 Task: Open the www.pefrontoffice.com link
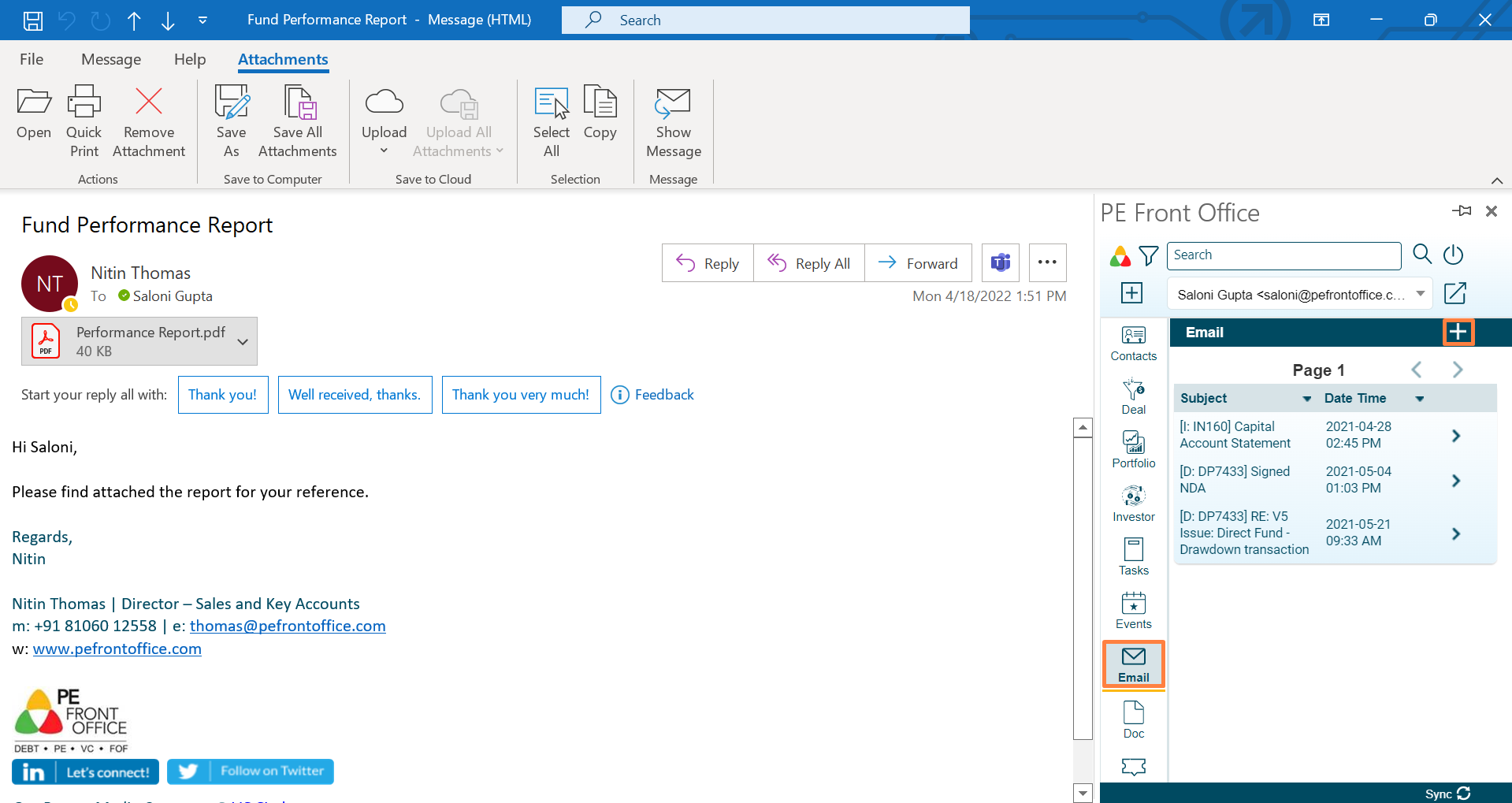coord(117,649)
